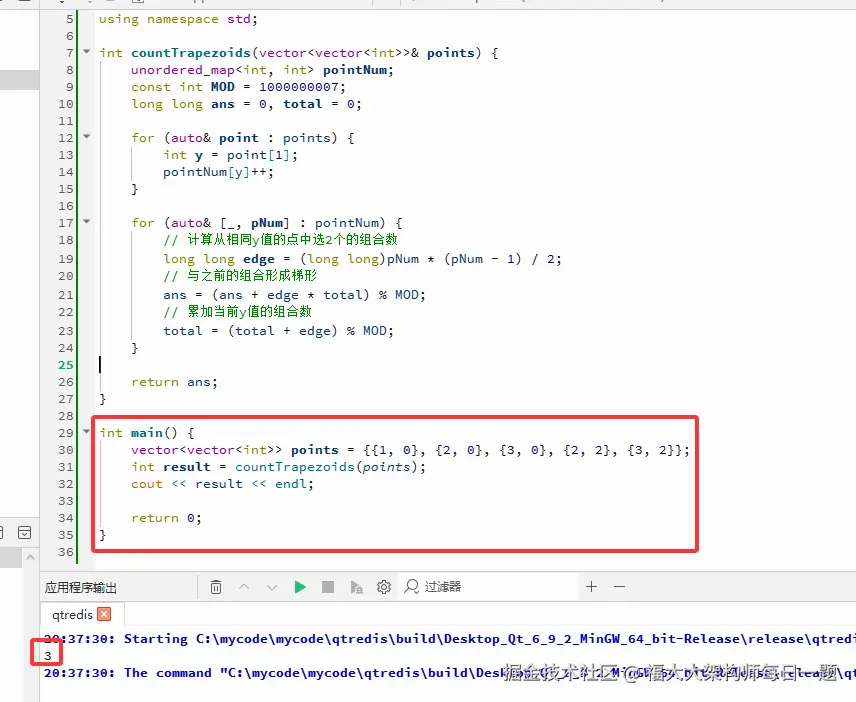Go to previous output item arrow
This screenshot has height=702, width=856.
coord(244,587)
